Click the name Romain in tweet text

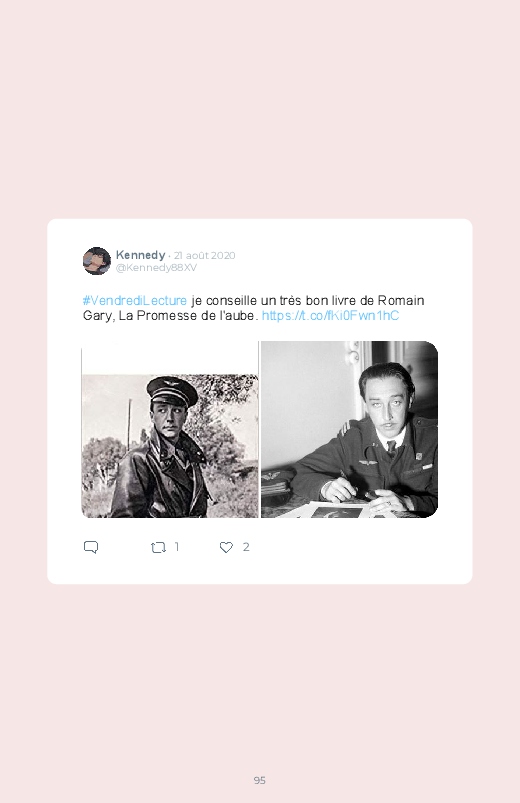[x=401, y=301]
